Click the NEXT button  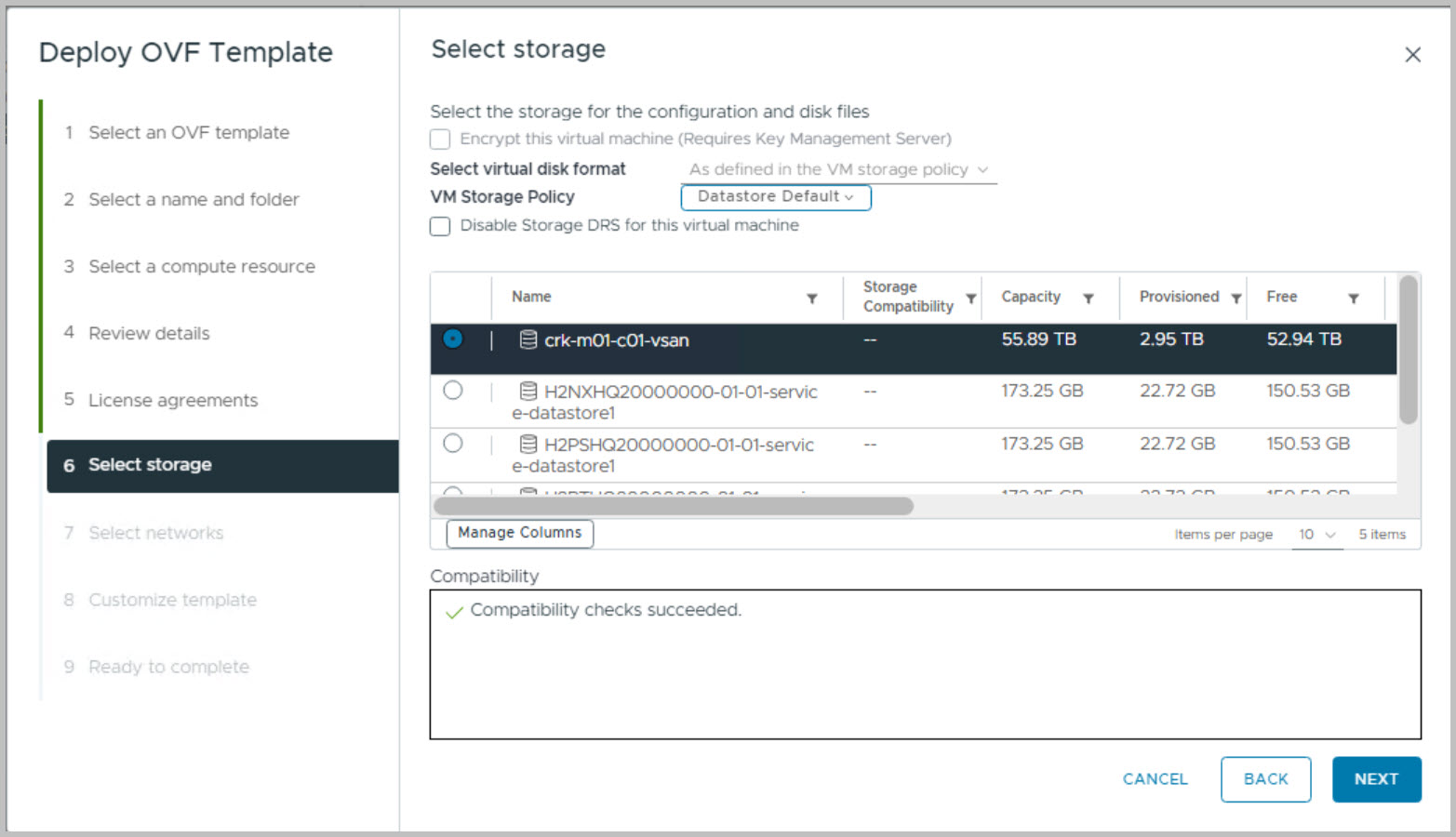pos(1375,779)
